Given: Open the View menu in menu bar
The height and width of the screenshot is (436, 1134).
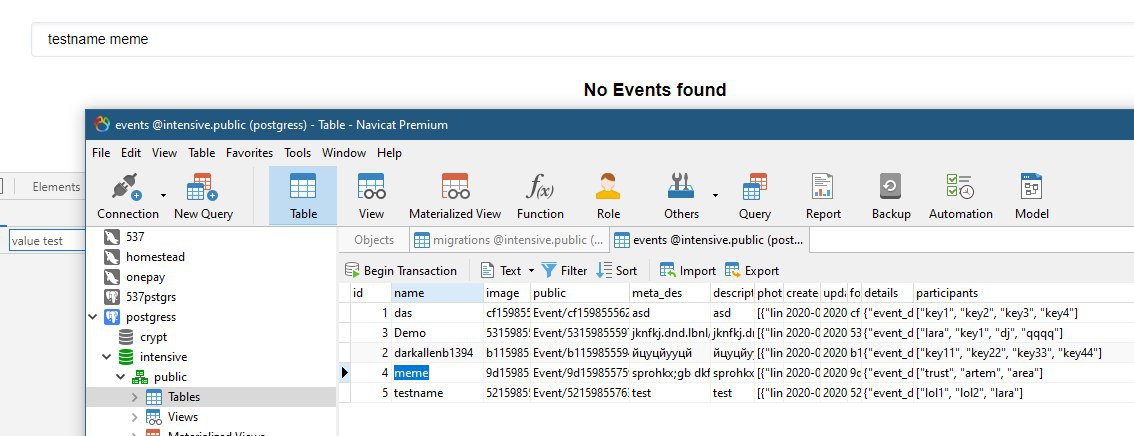Looking at the screenshot, I should pyautogui.click(x=164, y=153).
